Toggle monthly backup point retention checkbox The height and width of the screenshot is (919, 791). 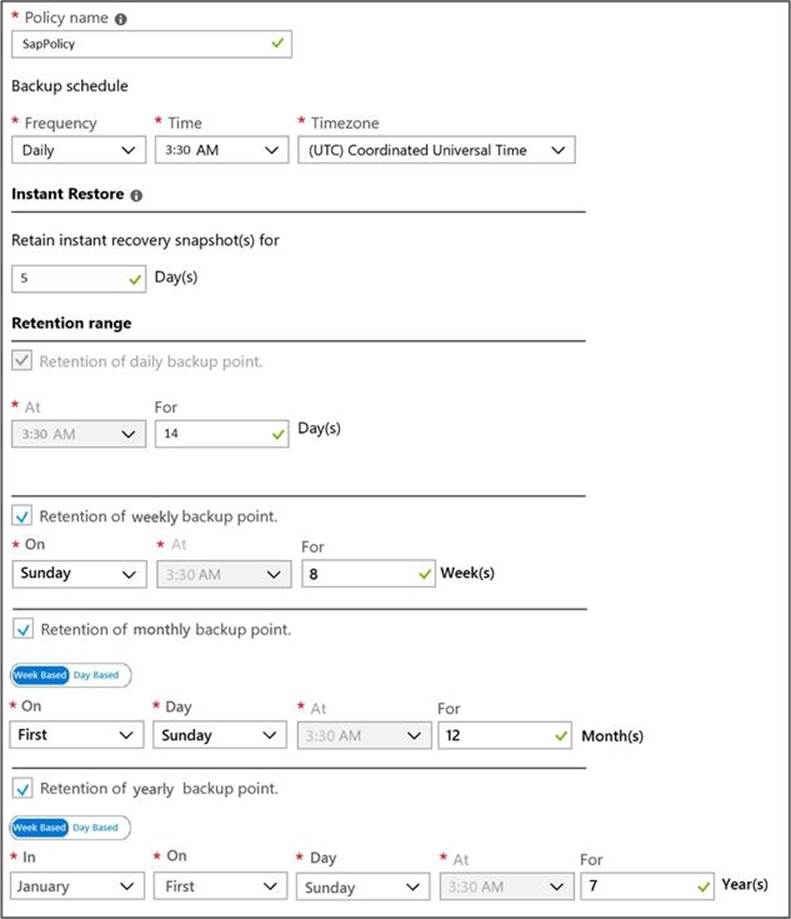23,630
